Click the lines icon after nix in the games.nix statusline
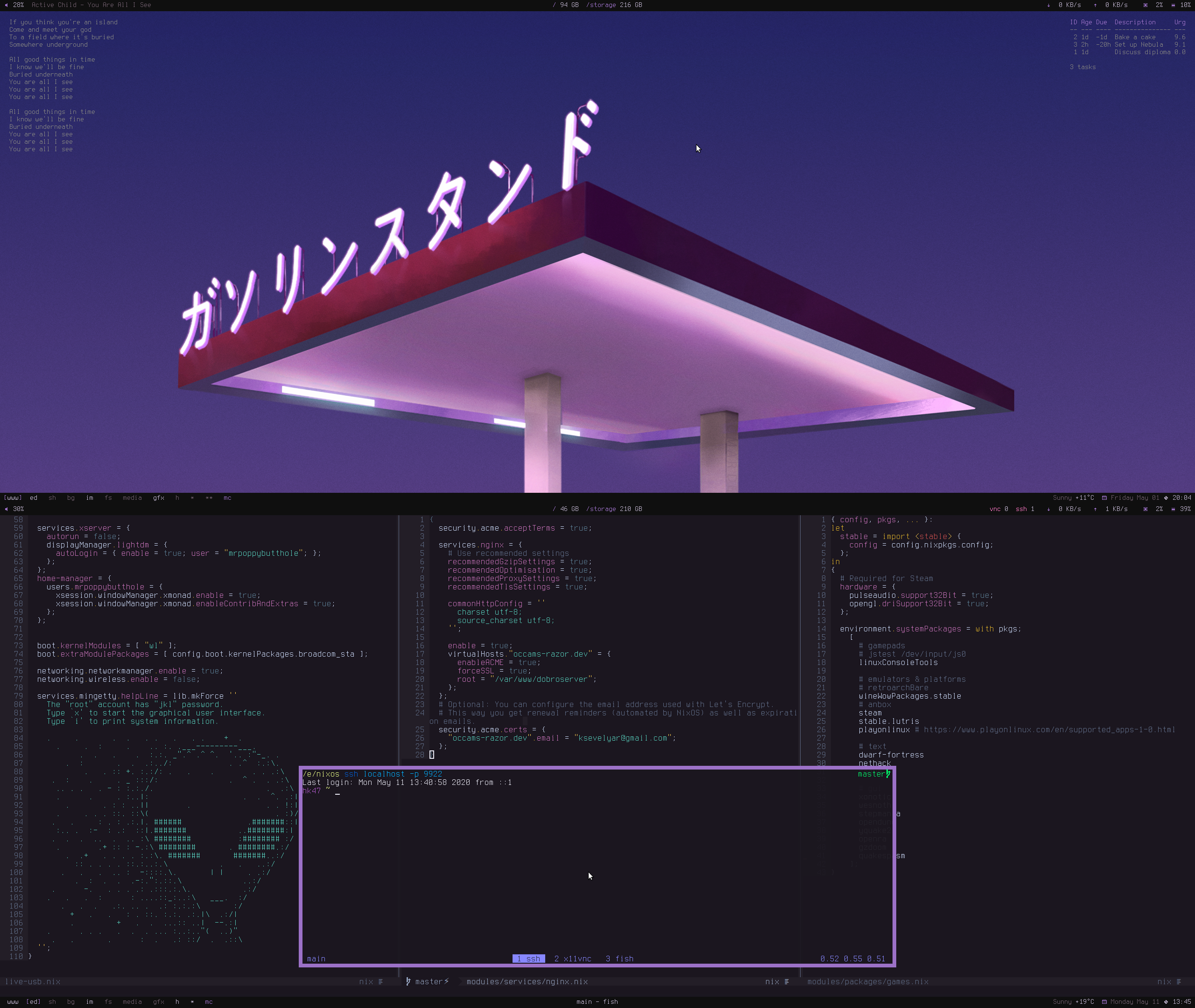This screenshot has height=1008, width=1195. coord(1178,982)
